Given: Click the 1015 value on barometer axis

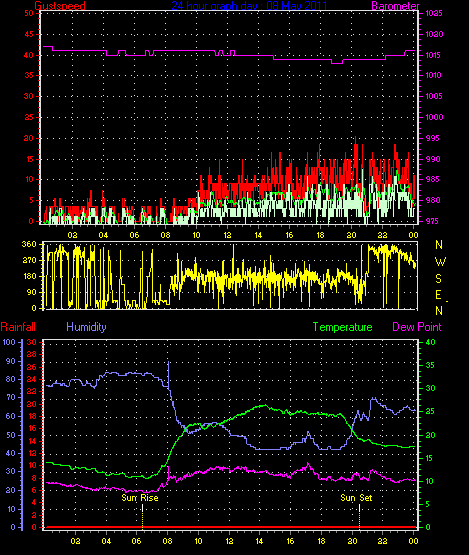Looking at the screenshot, I should click(x=434, y=55).
